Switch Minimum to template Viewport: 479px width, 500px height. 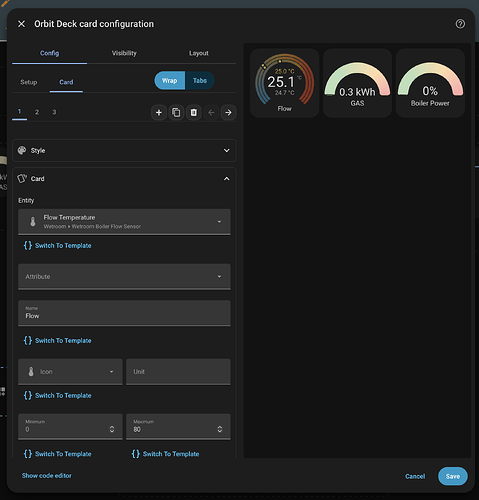(x=58, y=454)
